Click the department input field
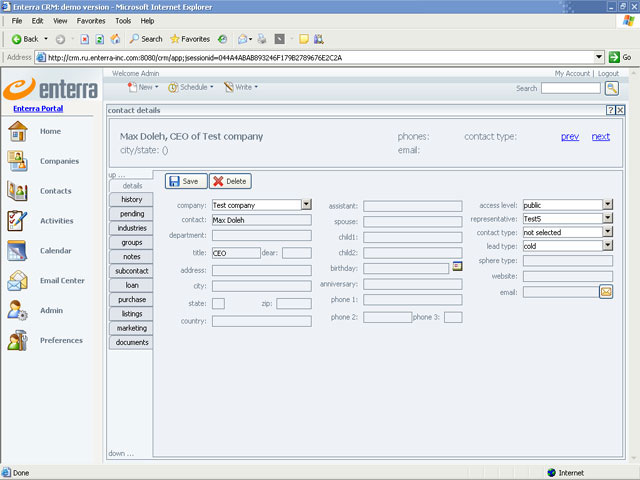640x480 pixels. [x=262, y=236]
